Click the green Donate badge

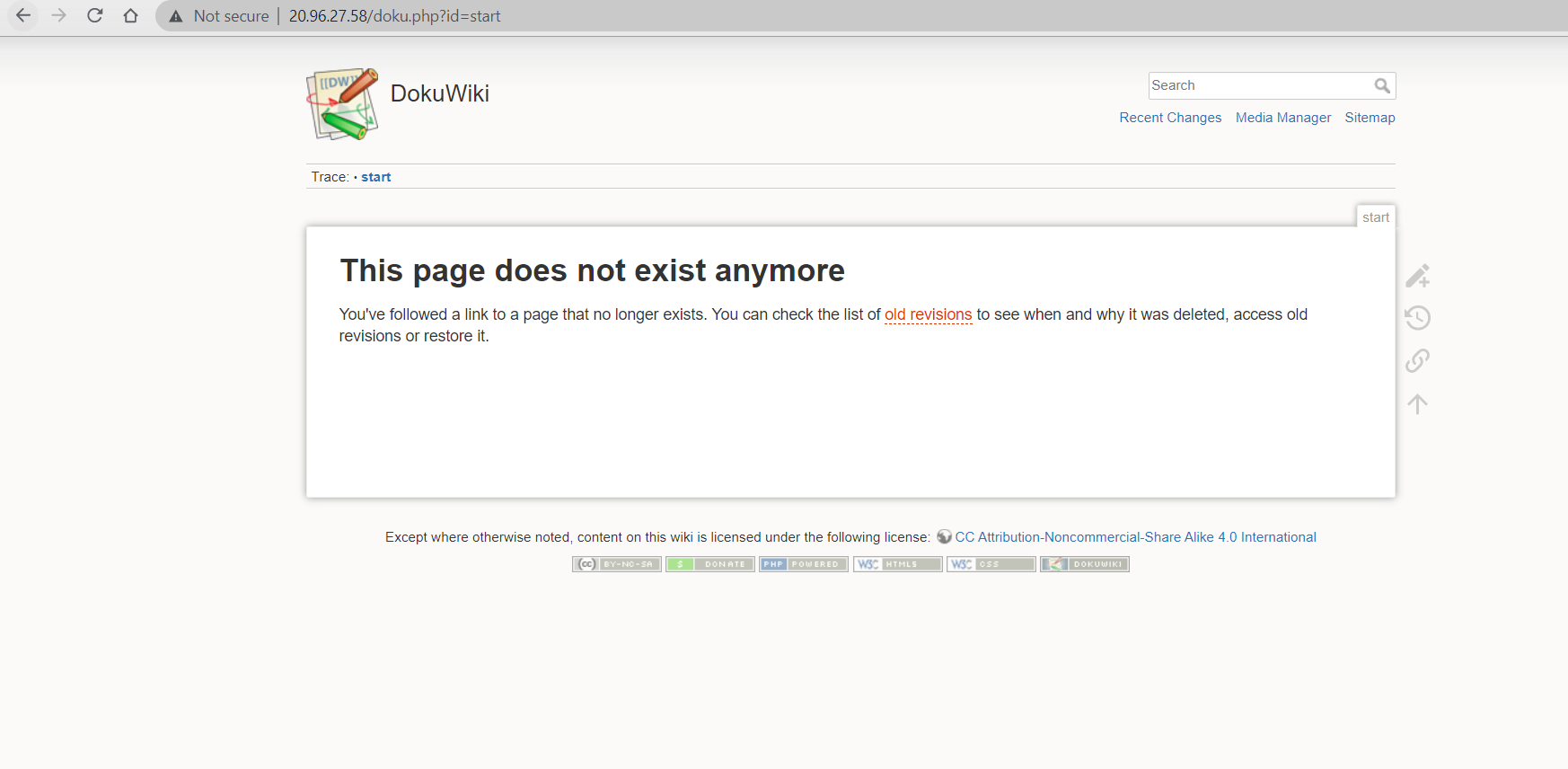709,564
